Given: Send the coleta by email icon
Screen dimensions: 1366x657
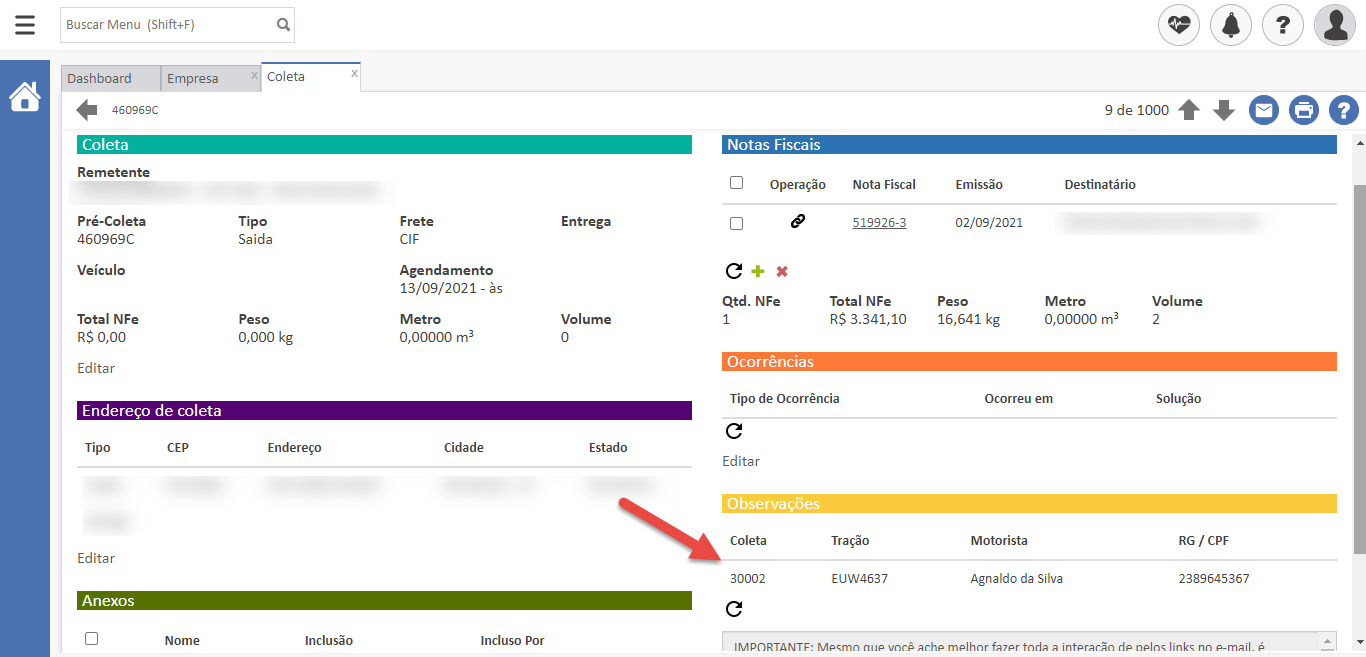Looking at the screenshot, I should pyautogui.click(x=1264, y=110).
